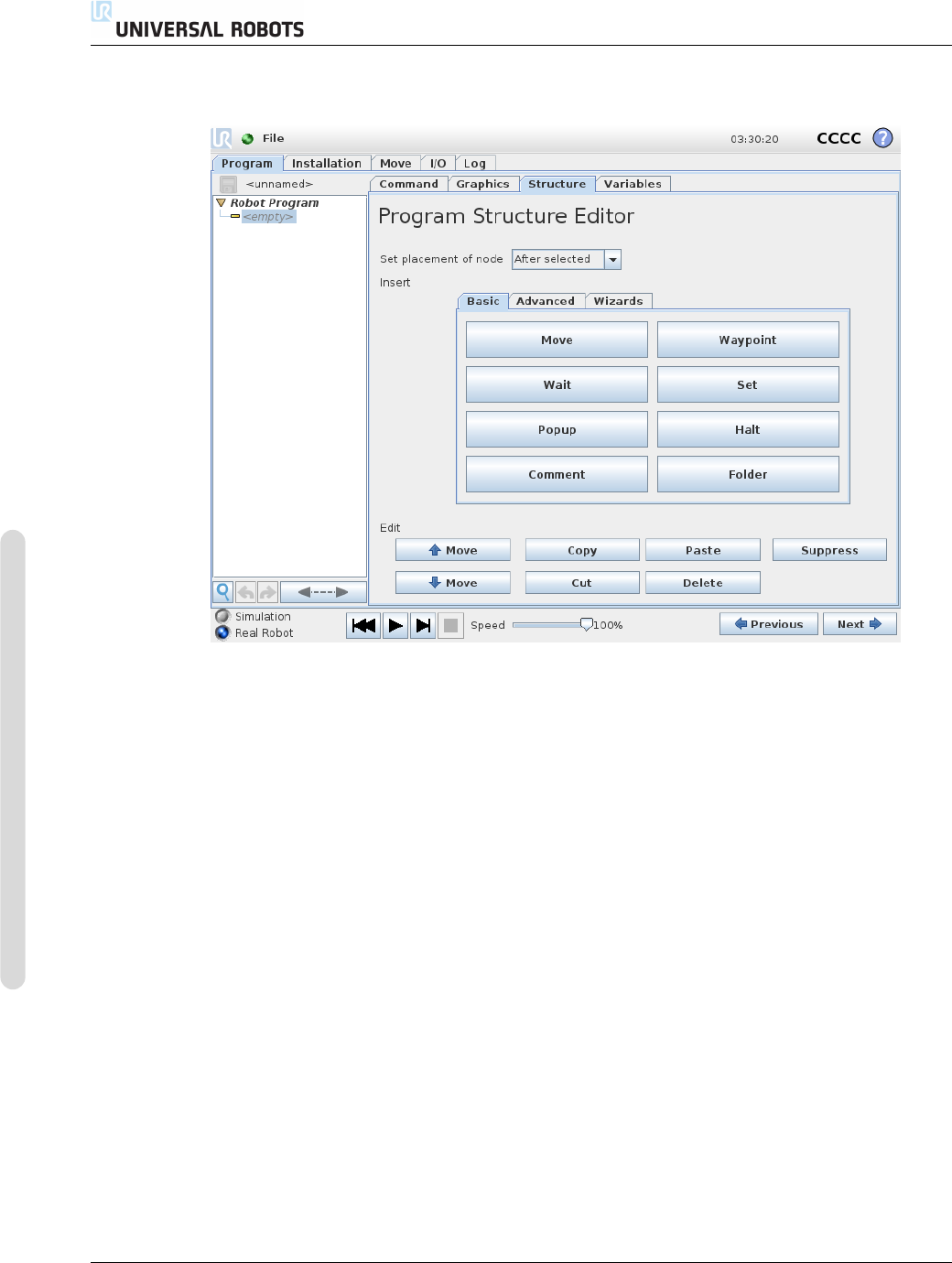Open the File menu

273,138
